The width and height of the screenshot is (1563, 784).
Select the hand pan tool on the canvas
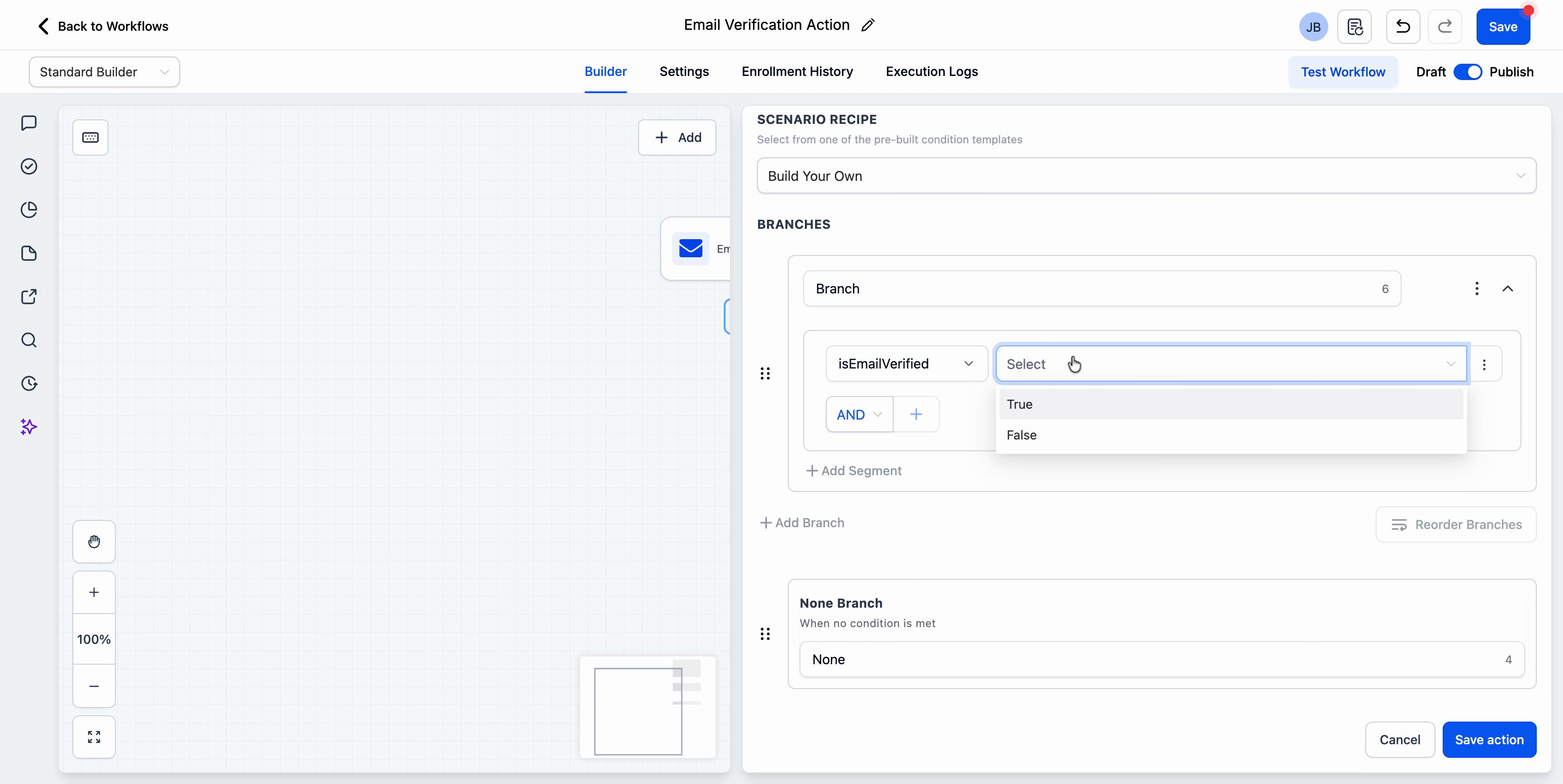(94, 541)
